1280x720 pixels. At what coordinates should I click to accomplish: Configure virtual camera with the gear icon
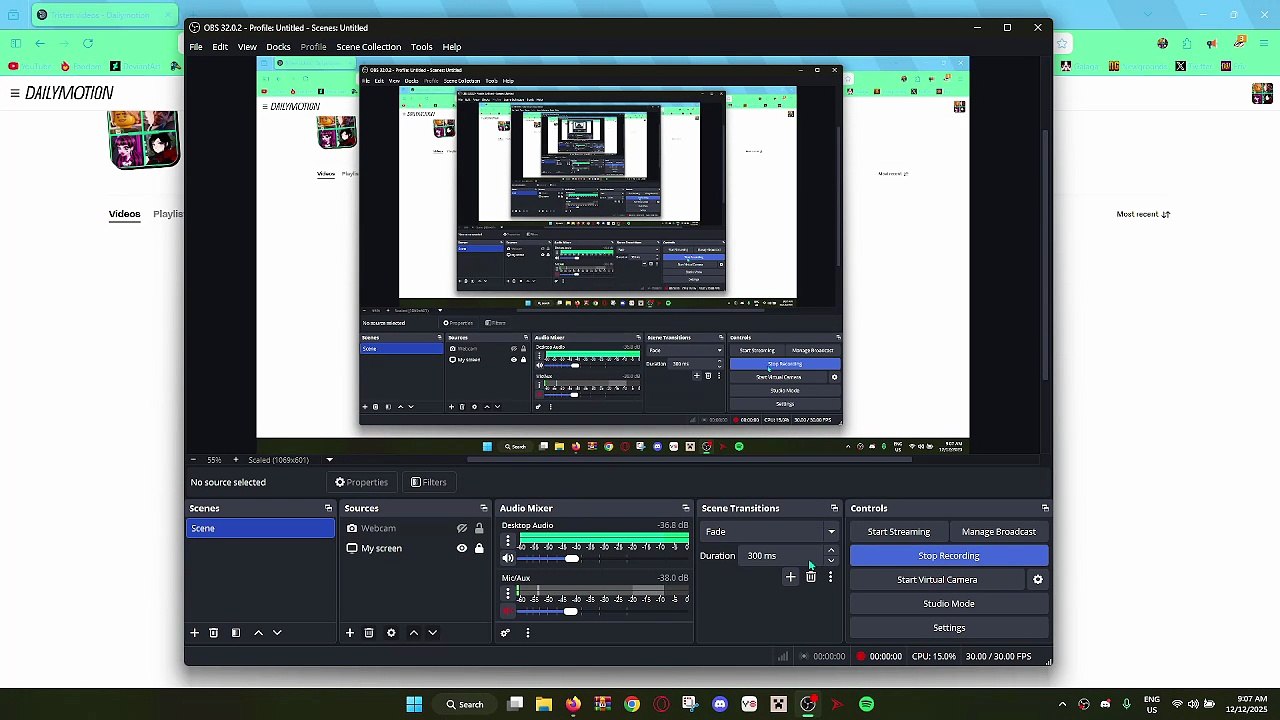point(1038,580)
